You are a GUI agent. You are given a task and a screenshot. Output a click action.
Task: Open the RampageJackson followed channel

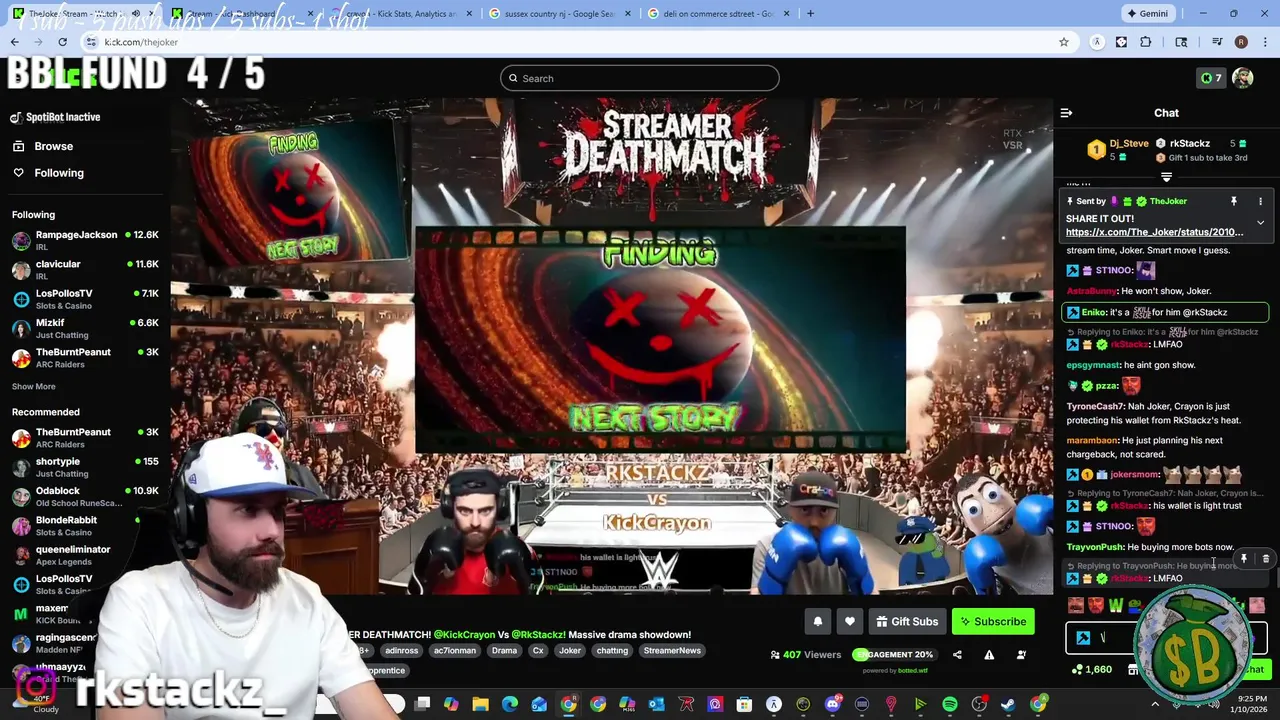click(85, 240)
